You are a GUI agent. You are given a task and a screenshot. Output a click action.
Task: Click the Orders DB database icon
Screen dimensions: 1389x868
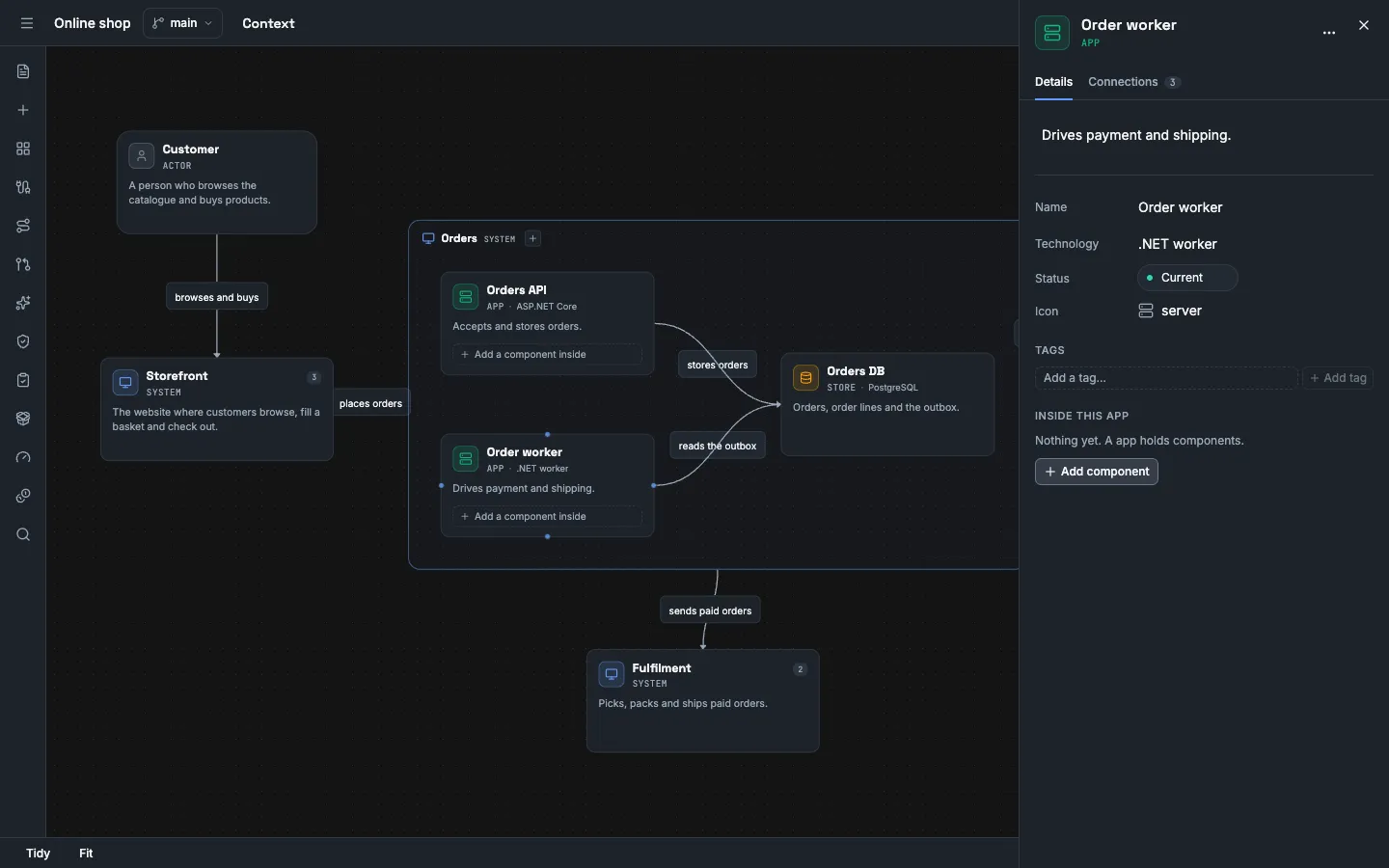tap(805, 378)
